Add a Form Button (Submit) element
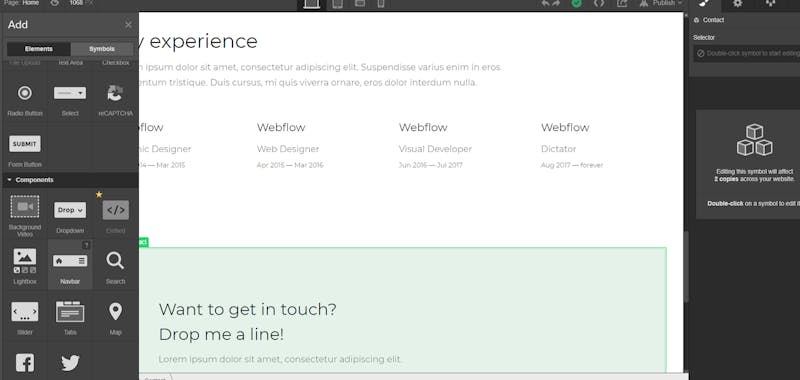Screen dimensions: 800x380 coord(24,148)
